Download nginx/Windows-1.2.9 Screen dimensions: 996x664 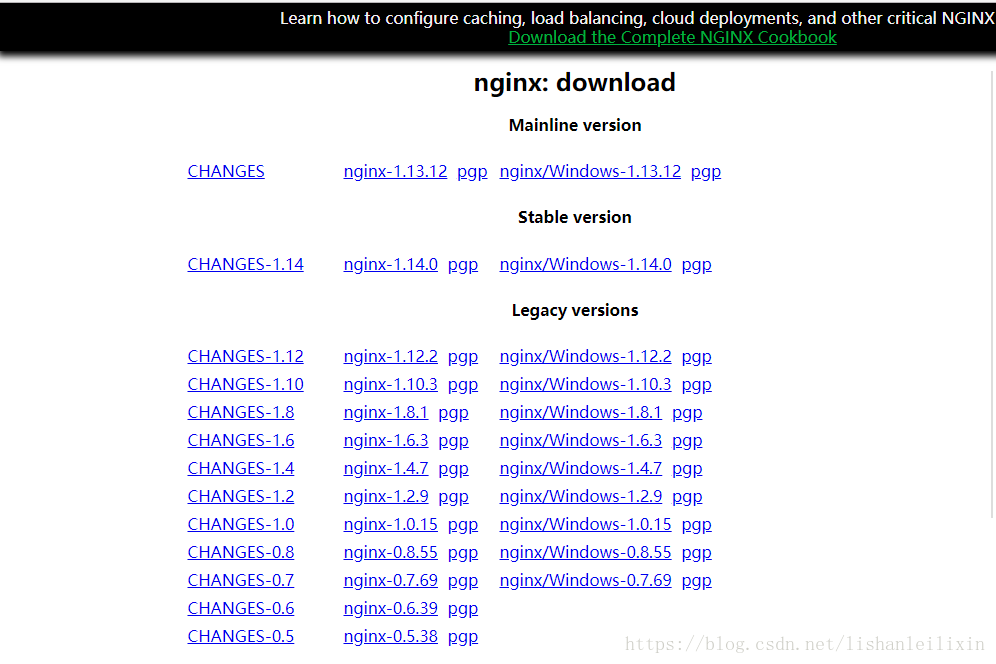click(581, 496)
